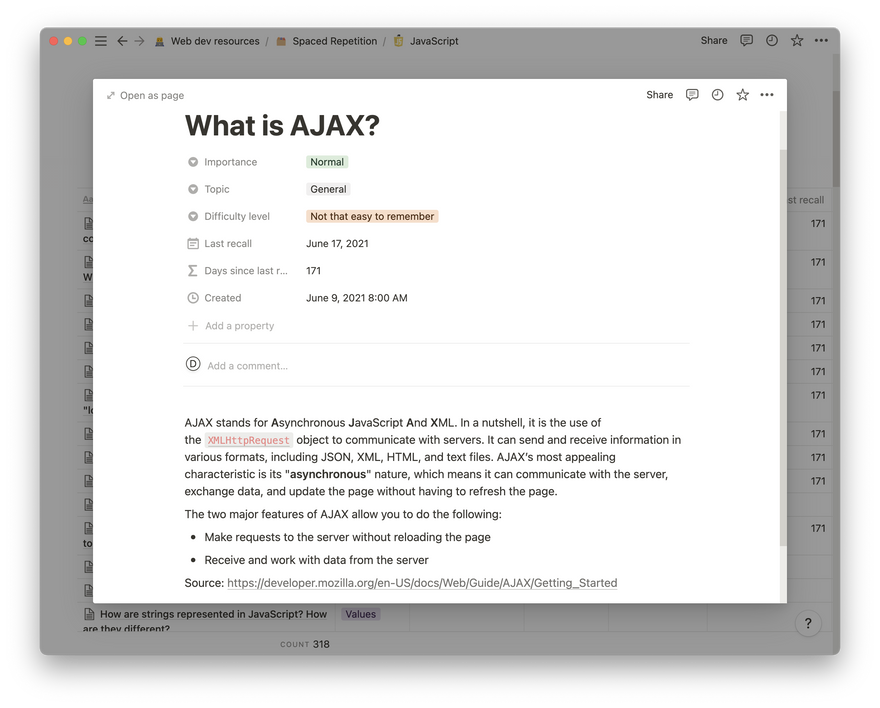Open the top bar three-dots menu
Image resolution: width=880 pixels, height=708 pixels.
[821, 41]
